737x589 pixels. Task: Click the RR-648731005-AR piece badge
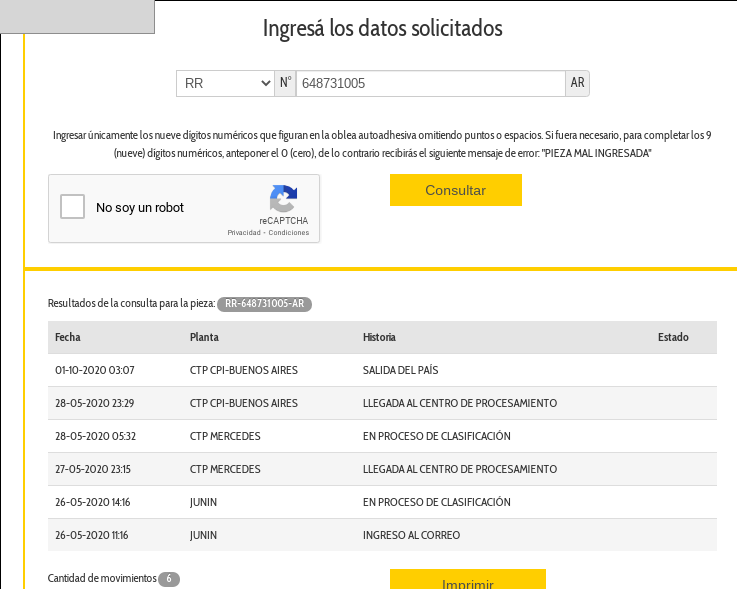264,304
